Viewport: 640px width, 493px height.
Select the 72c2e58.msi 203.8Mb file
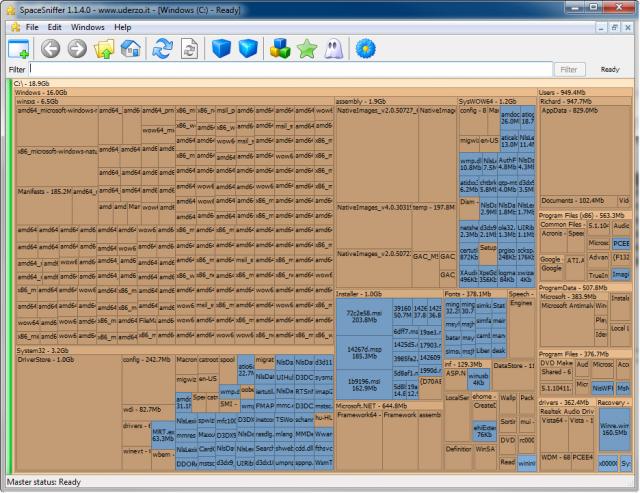click(x=364, y=317)
